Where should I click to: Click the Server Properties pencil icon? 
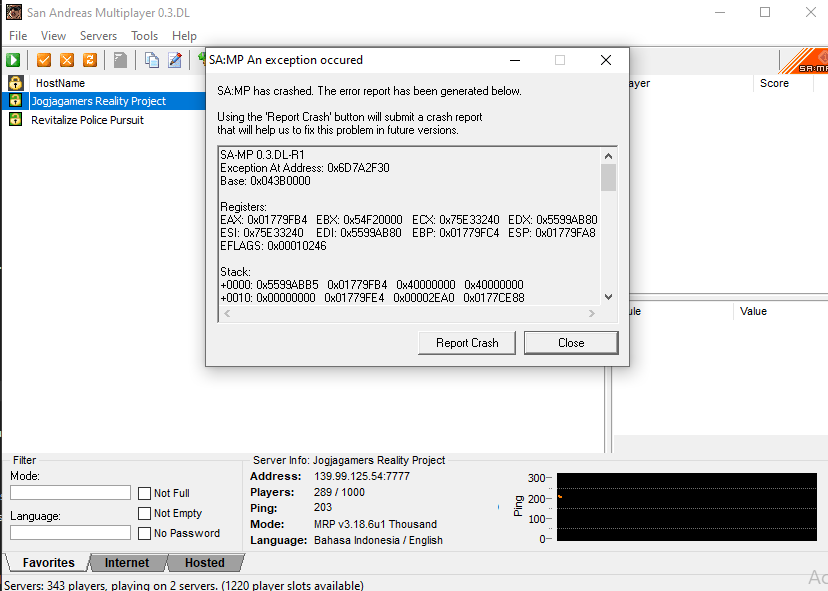175,60
